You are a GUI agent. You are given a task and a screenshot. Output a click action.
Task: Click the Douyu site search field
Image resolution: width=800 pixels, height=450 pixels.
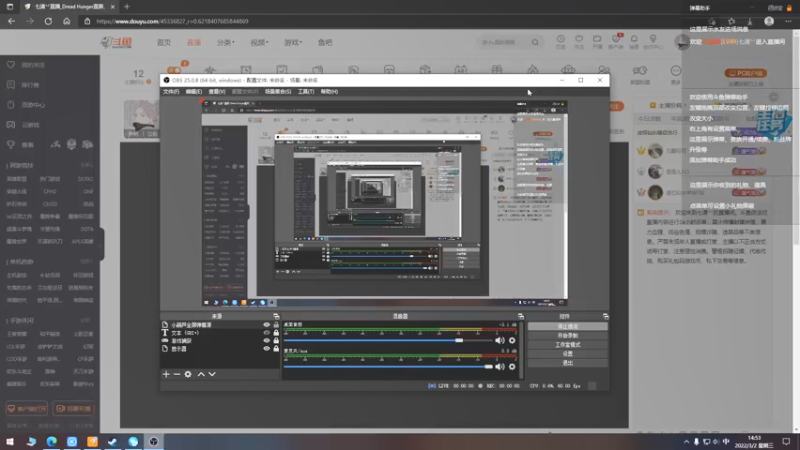(504, 42)
